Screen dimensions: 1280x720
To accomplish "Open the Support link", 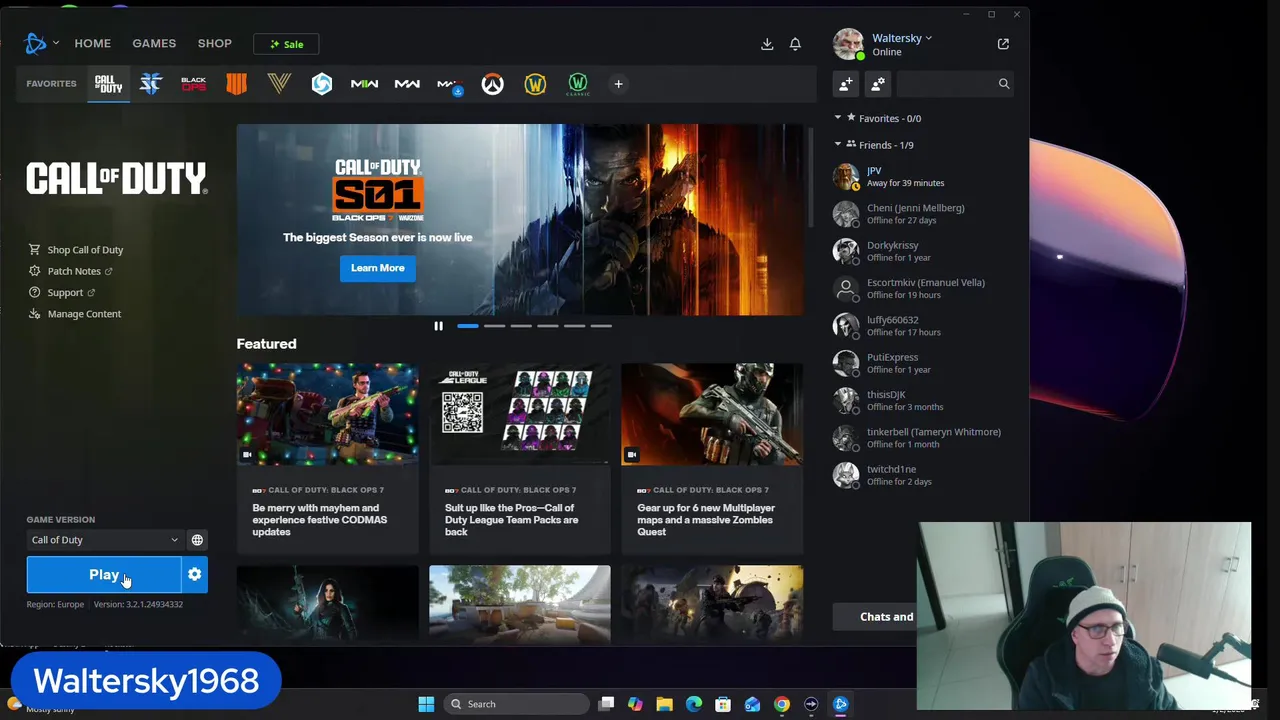I will [x=62, y=293].
